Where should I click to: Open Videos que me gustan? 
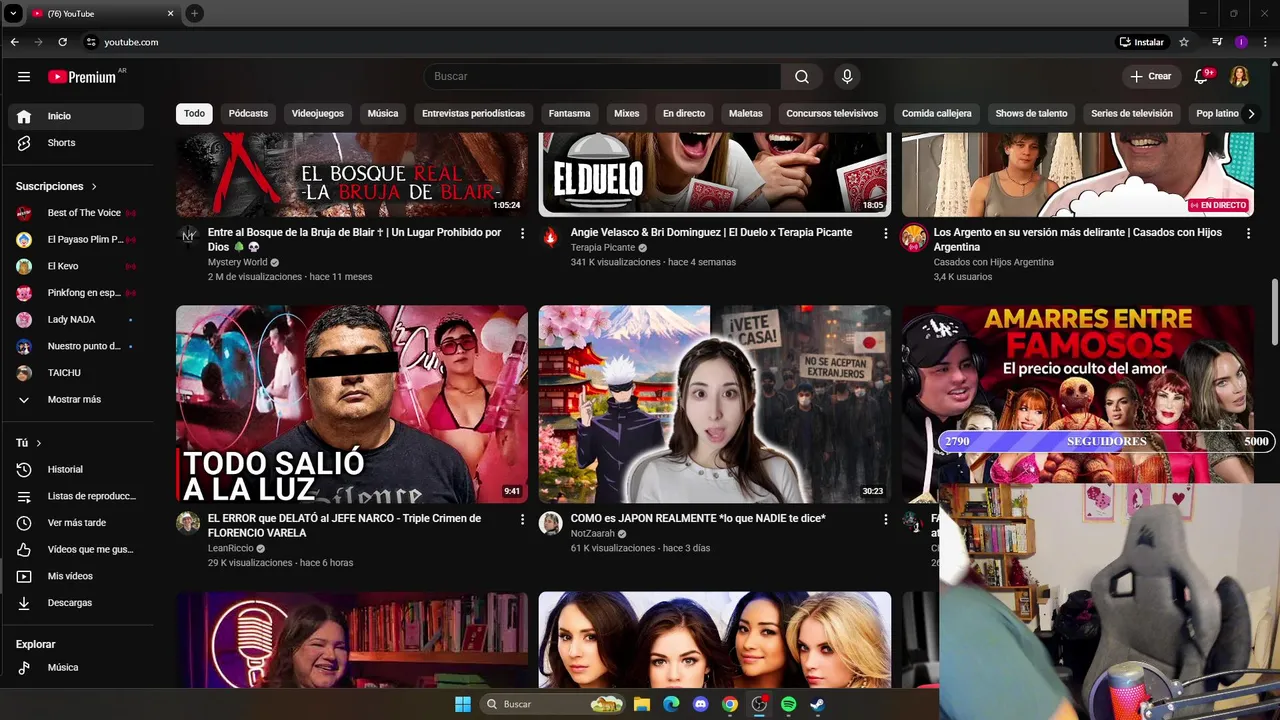point(76,550)
